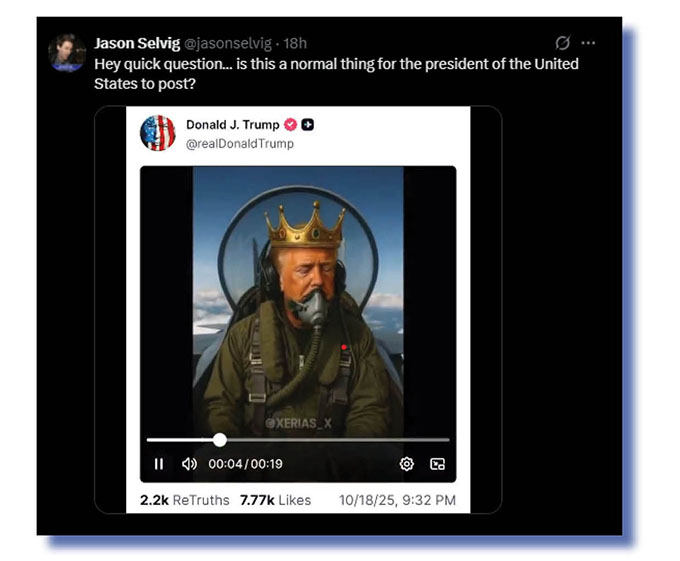The width and height of the screenshot is (680, 561).
Task: Click the 10/18/25, 9:32 PM post date
Action: click(x=397, y=500)
